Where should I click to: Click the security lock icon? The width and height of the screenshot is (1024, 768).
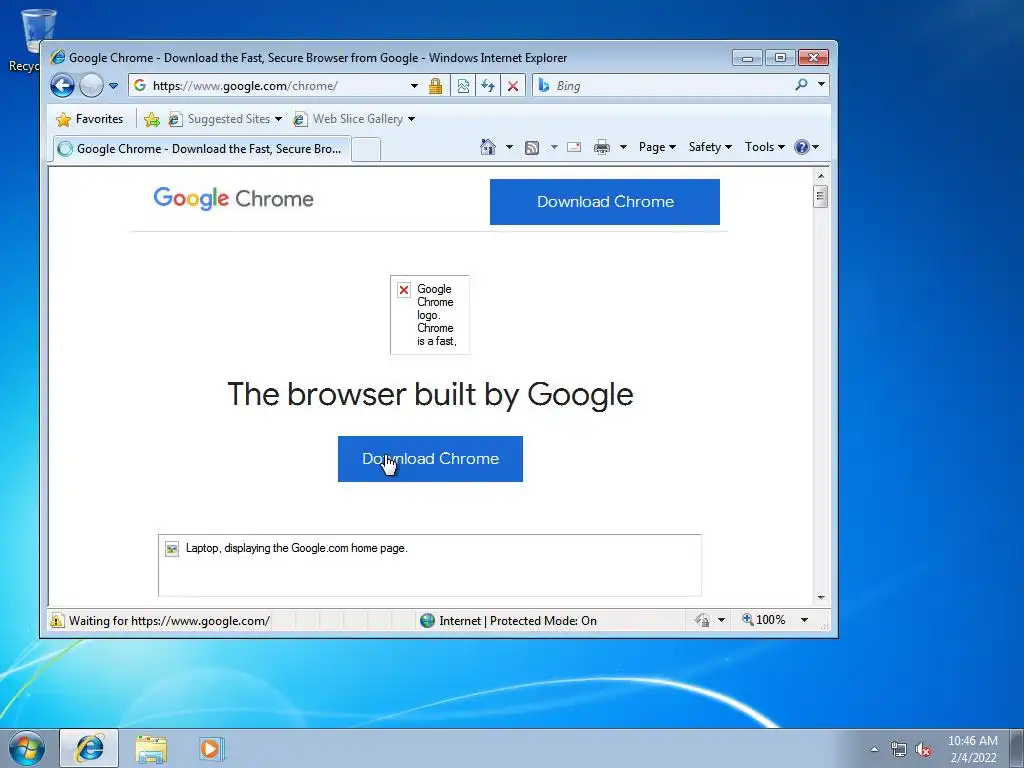pos(436,86)
